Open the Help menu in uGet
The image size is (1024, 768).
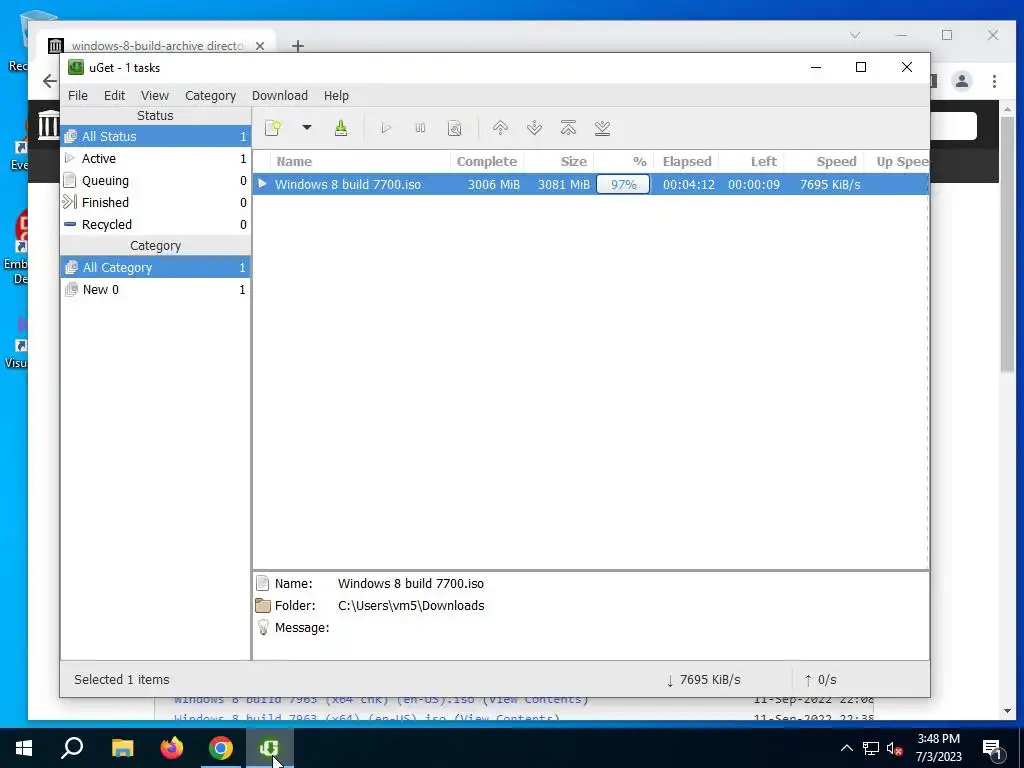pyautogui.click(x=336, y=95)
